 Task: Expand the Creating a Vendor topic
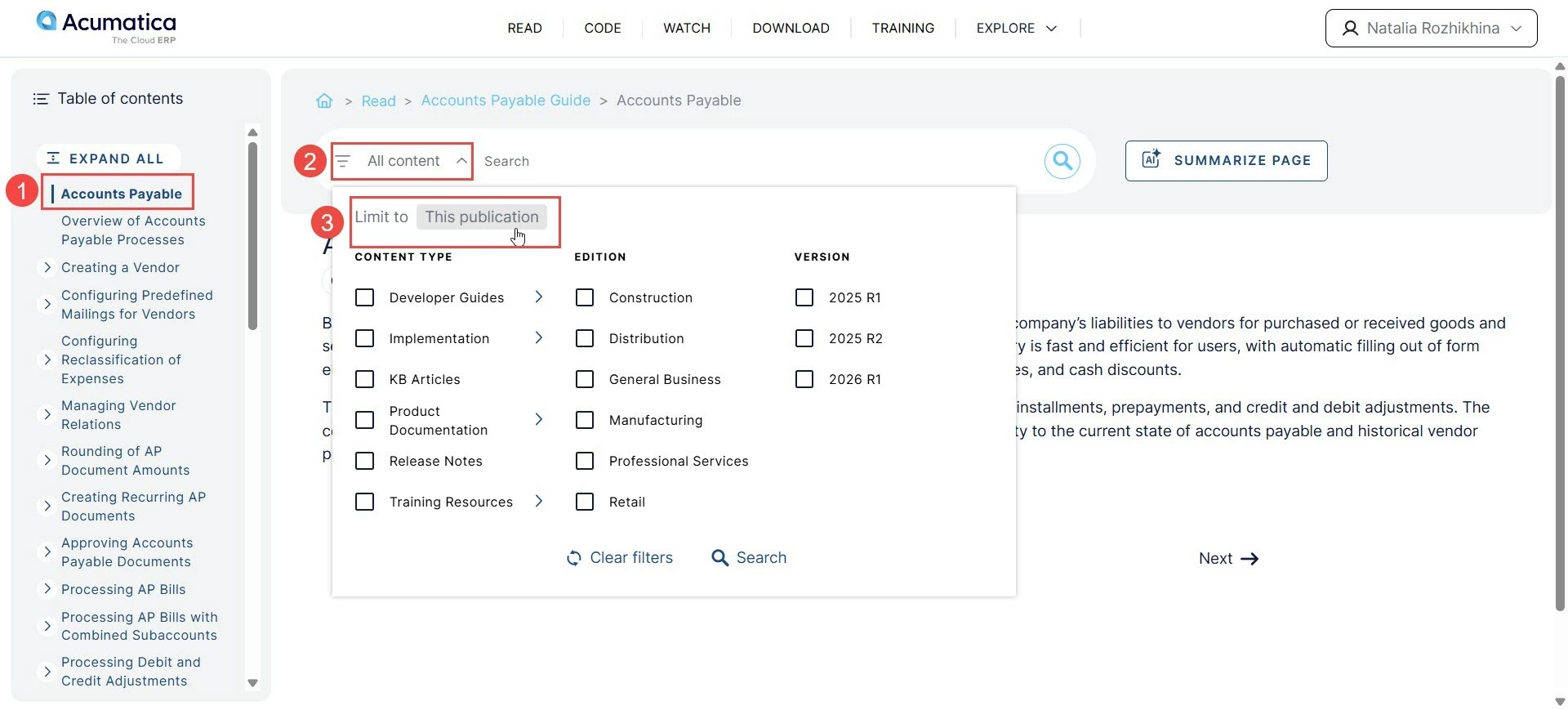coord(47,267)
